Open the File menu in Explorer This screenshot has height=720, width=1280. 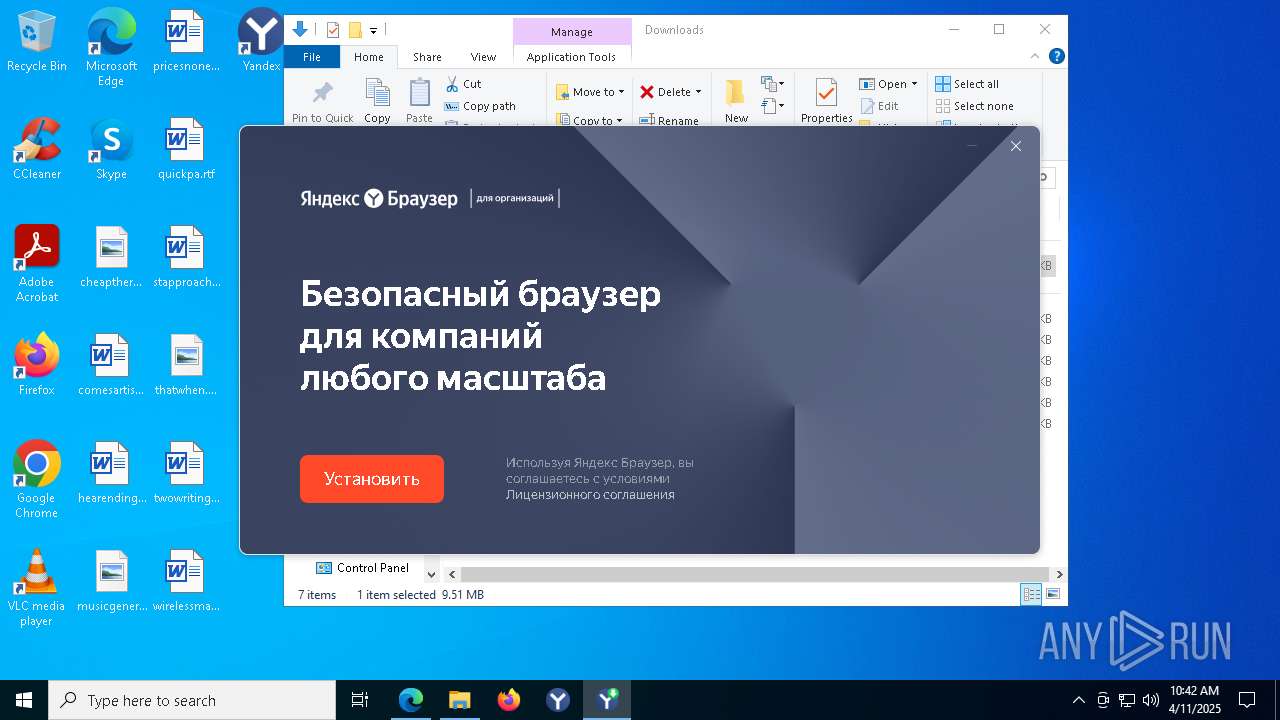312,57
